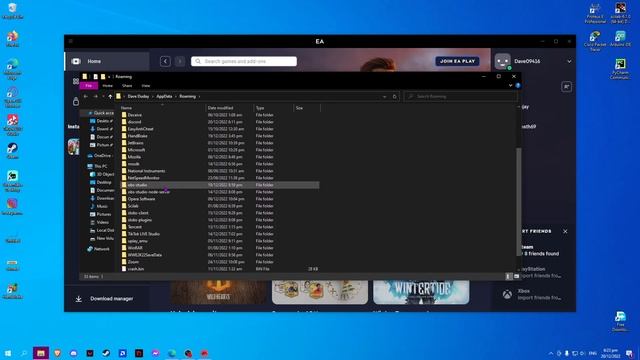Click the Up one level arrow

(110, 97)
